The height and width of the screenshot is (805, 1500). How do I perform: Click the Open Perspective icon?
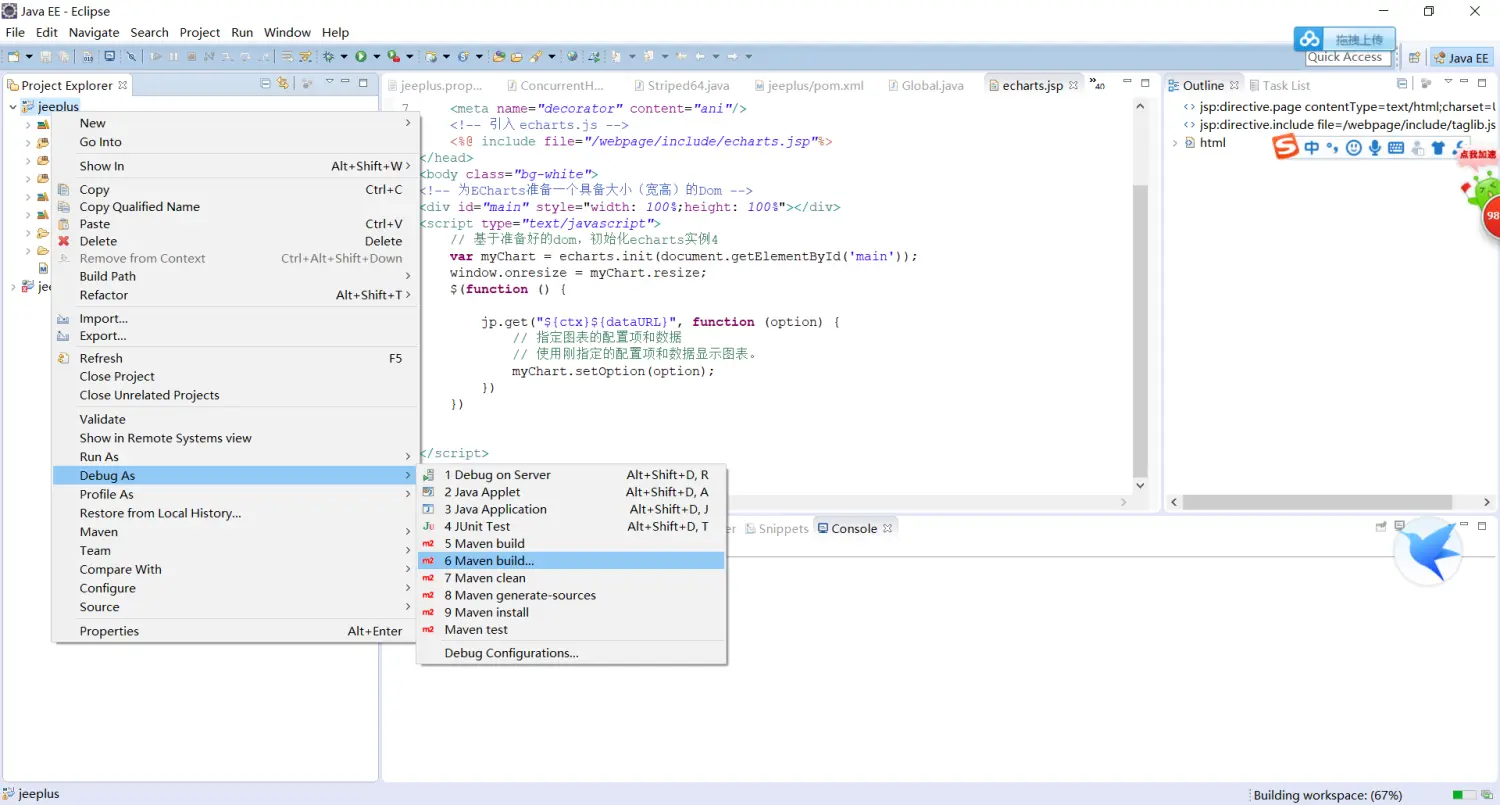[1415, 58]
